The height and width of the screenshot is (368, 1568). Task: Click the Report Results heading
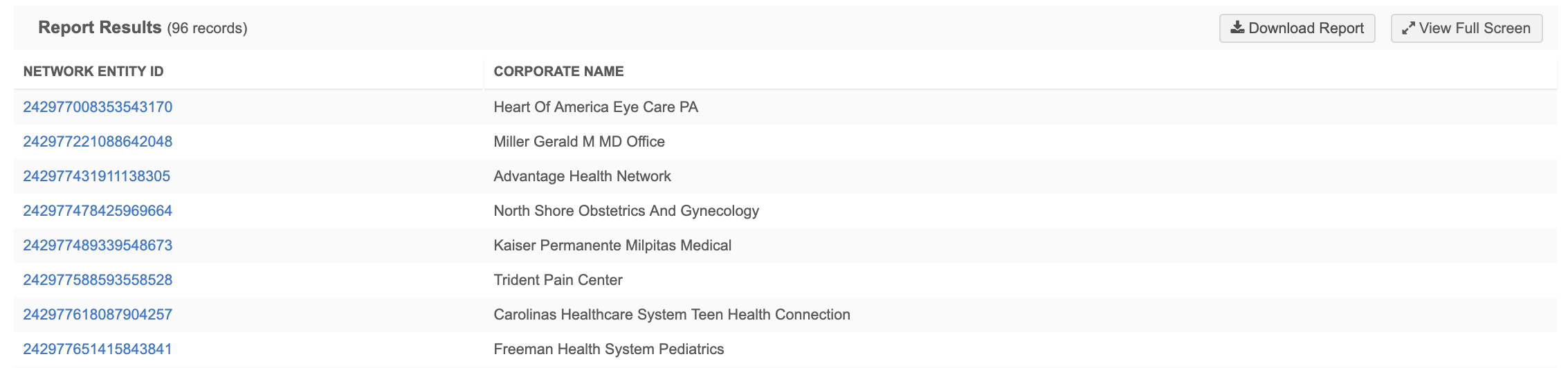(x=100, y=28)
